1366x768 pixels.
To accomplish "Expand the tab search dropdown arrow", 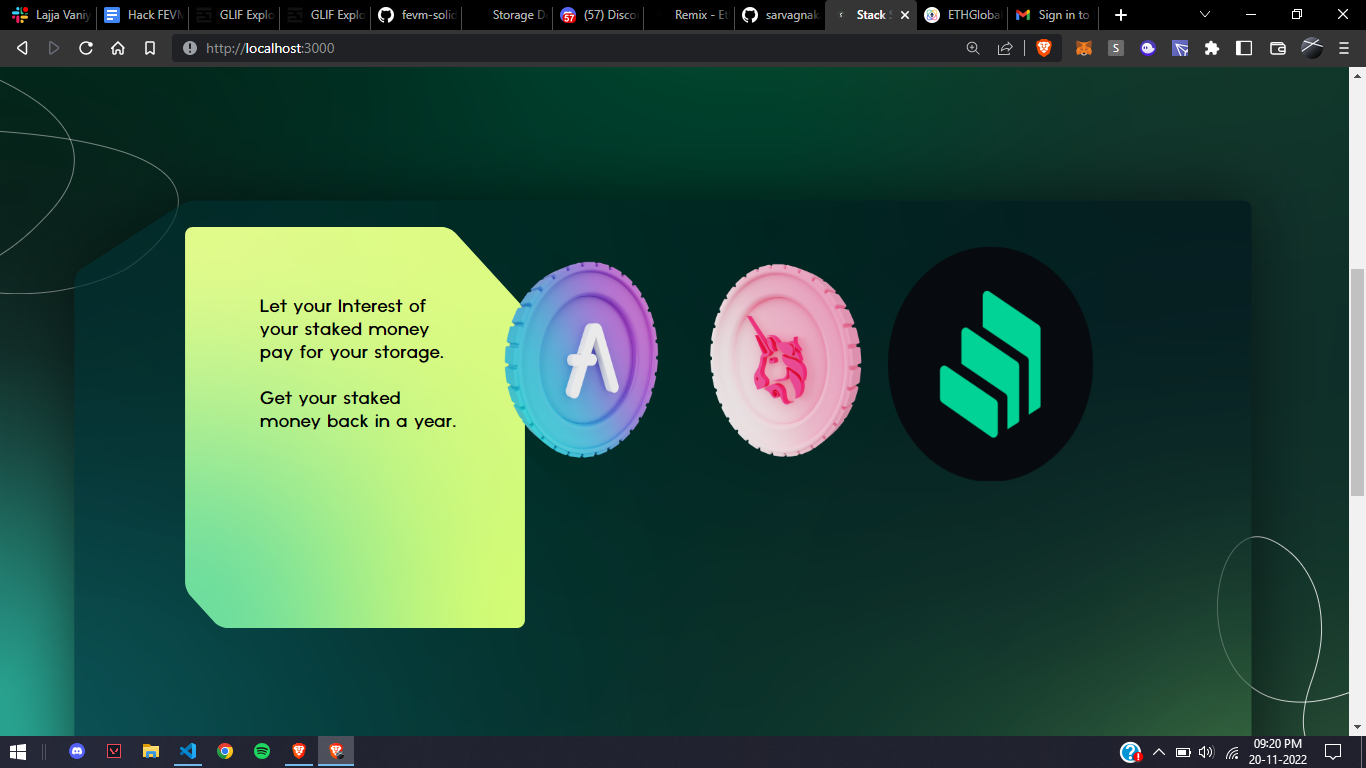I will (1205, 15).
